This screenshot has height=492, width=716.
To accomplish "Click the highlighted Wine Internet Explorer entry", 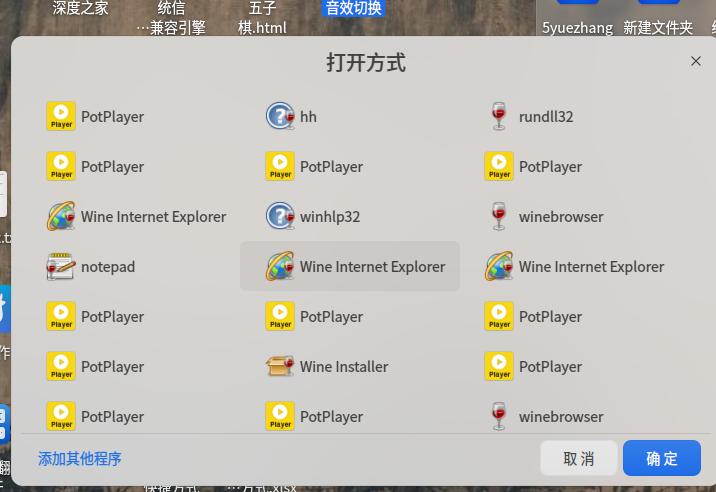I will click(x=349, y=266).
